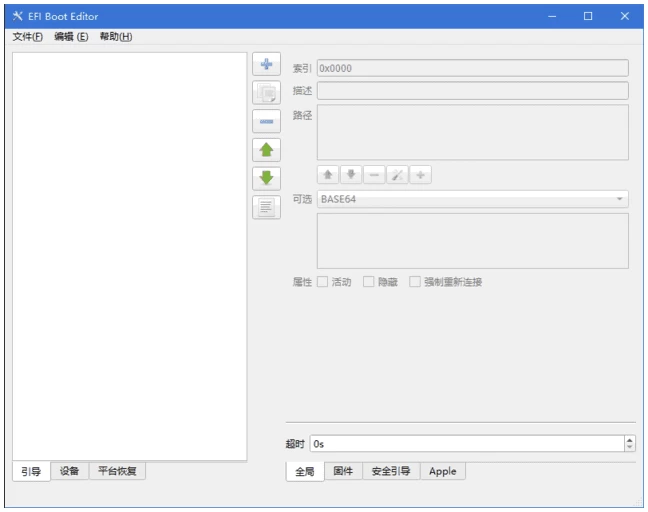Click the blue plus add boot entry button
Viewport: 648px width, 512px height.
coord(266,66)
